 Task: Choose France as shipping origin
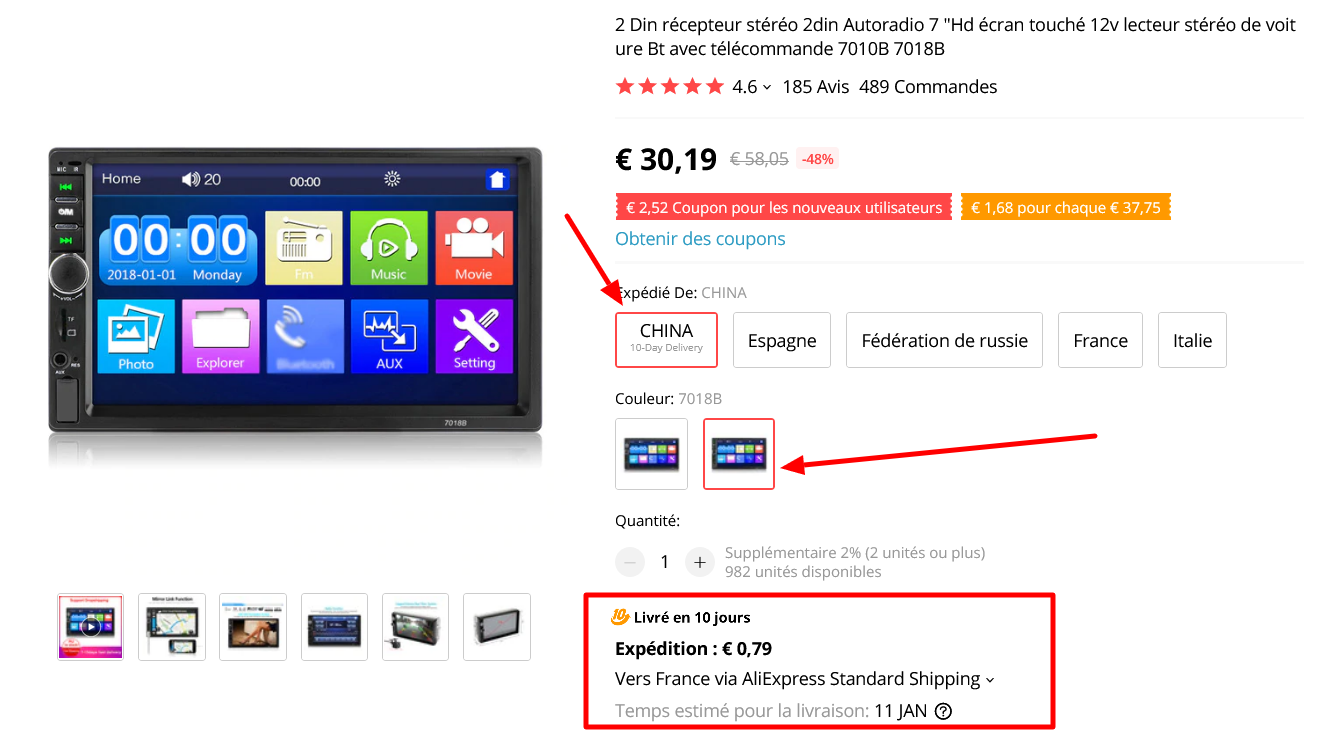point(1100,340)
